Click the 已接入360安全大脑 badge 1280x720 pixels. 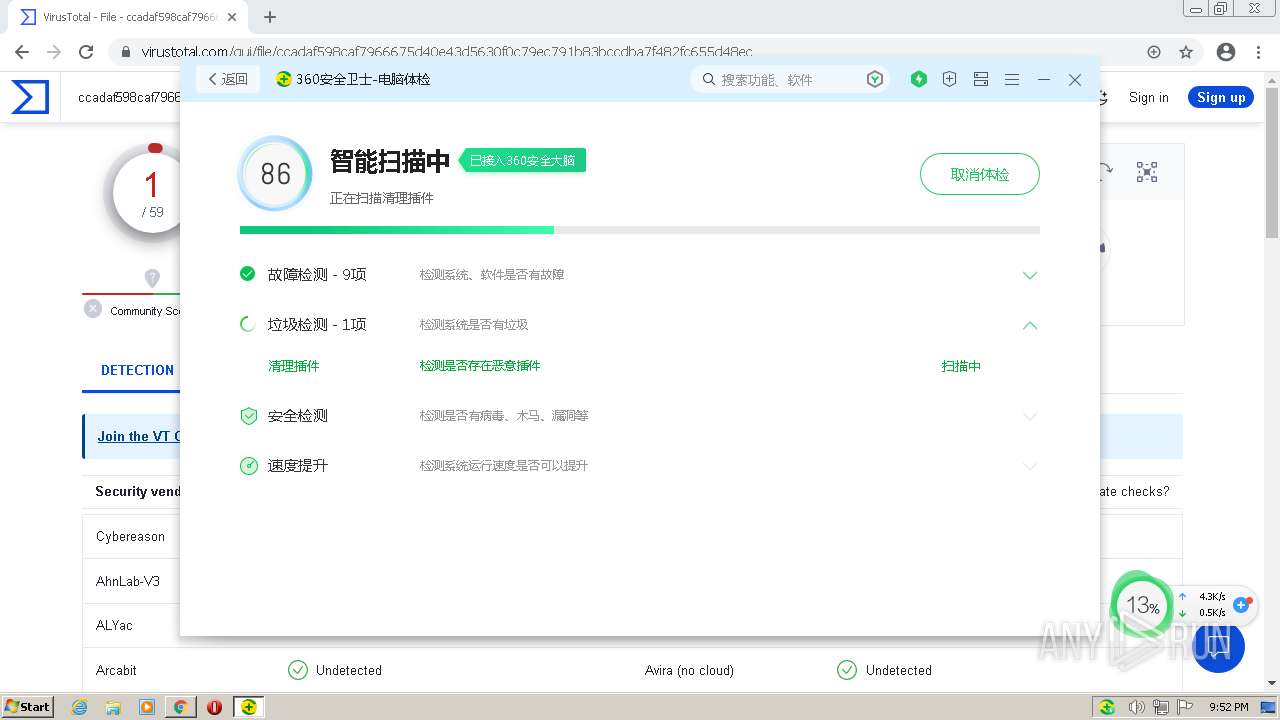point(523,160)
